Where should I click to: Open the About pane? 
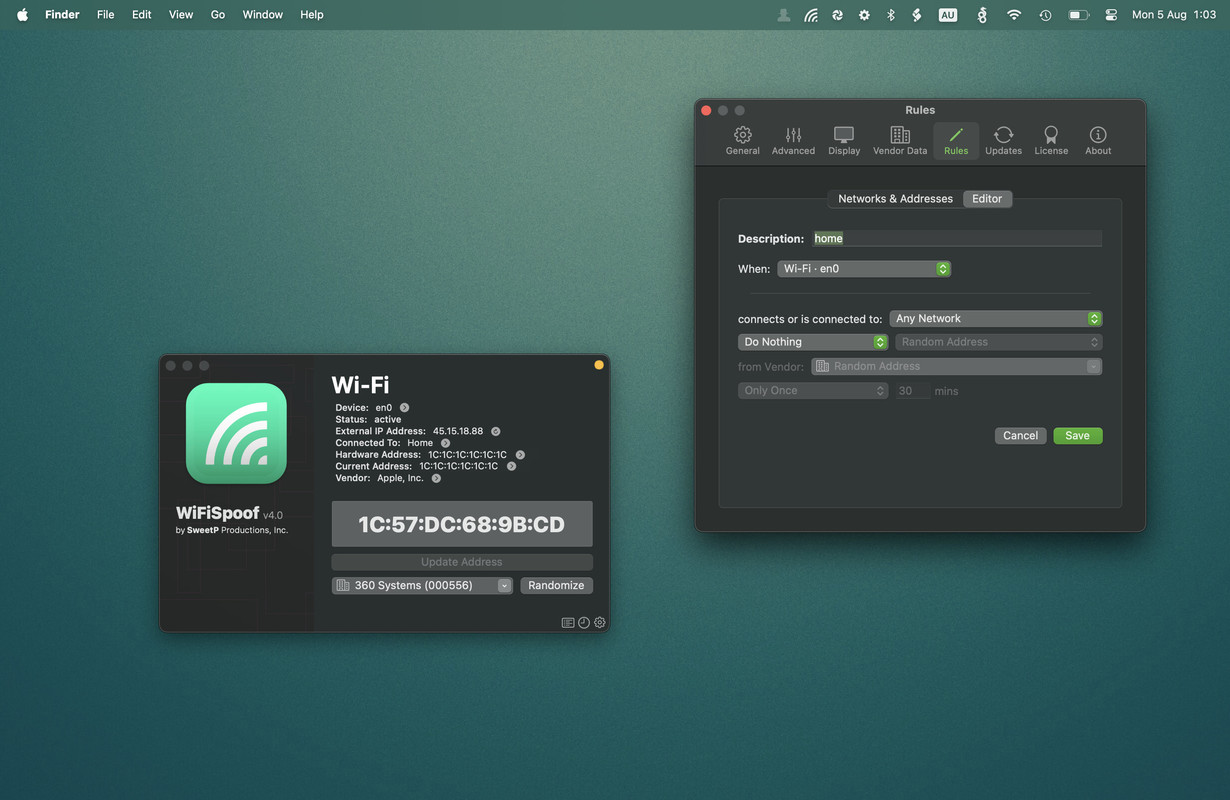(x=1098, y=140)
